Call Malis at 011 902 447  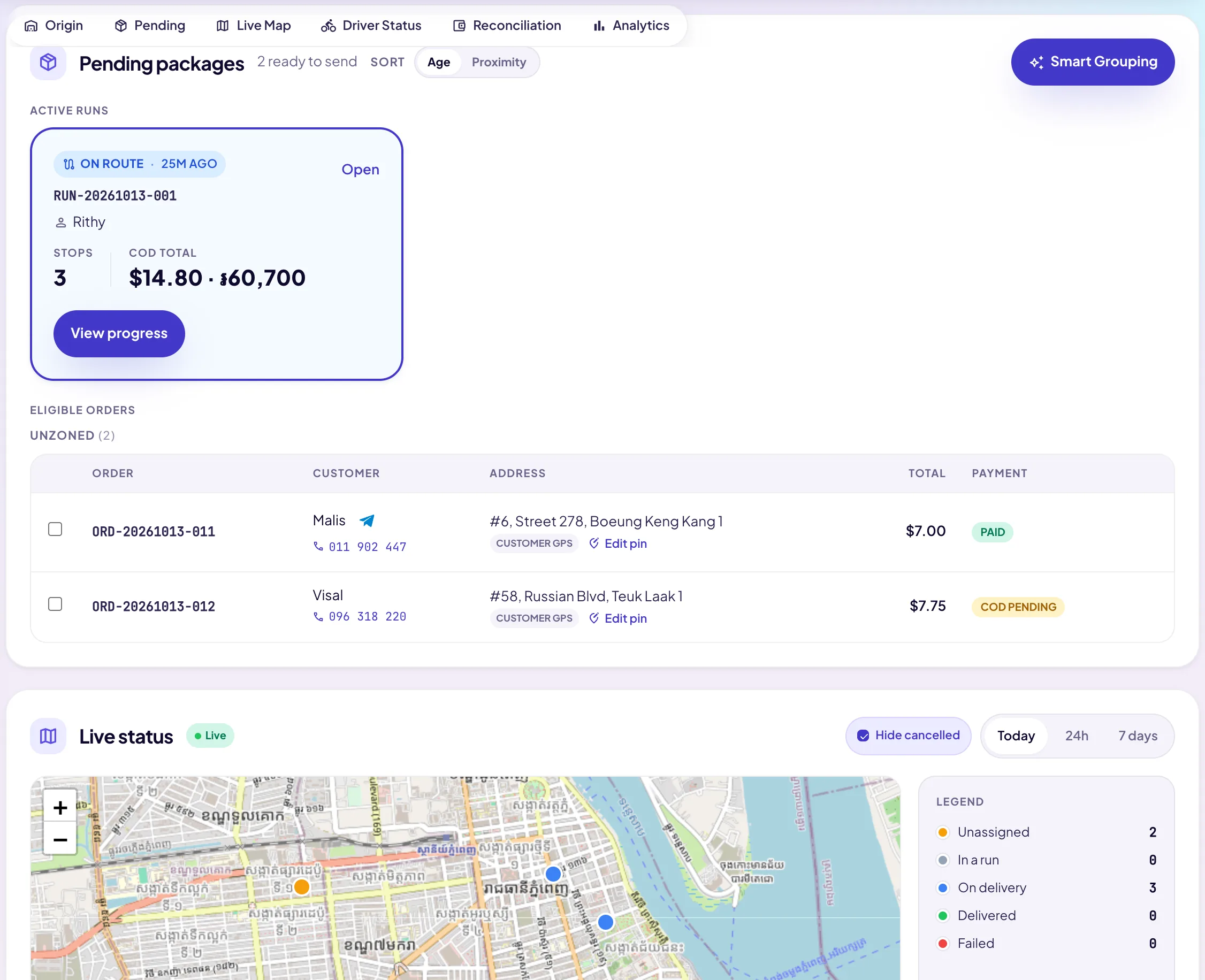coord(360,547)
